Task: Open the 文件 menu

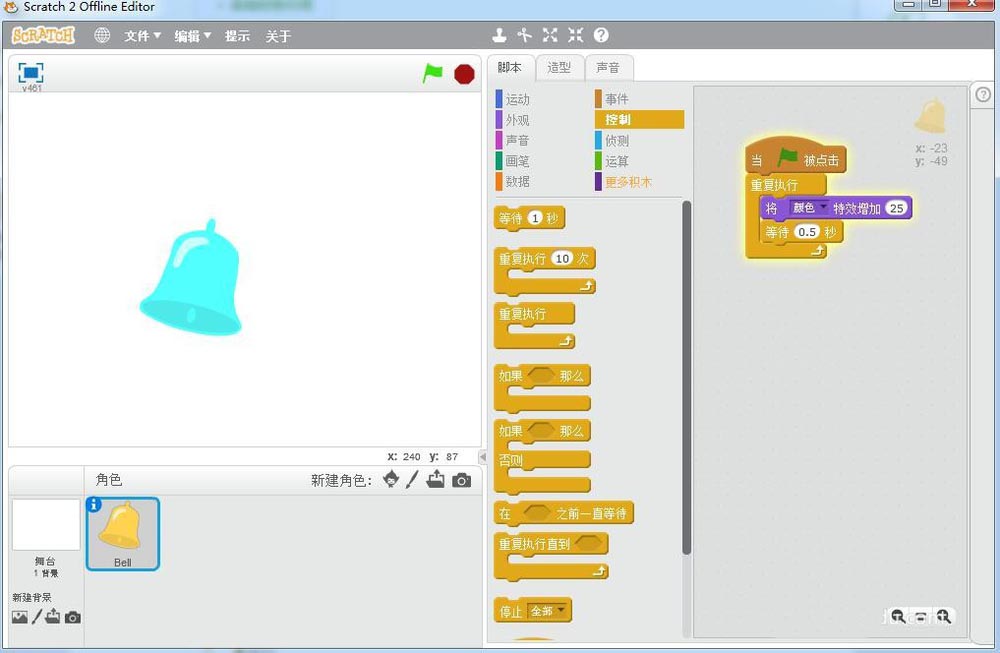Action: [x=140, y=34]
